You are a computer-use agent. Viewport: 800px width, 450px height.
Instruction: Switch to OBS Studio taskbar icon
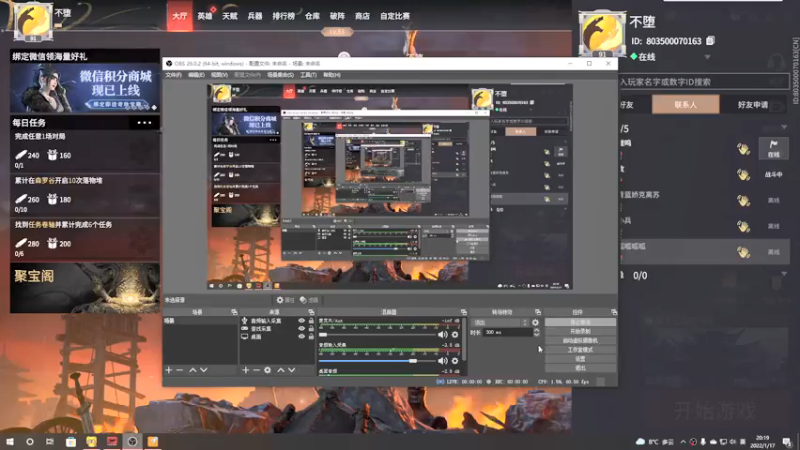click(132, 441)
